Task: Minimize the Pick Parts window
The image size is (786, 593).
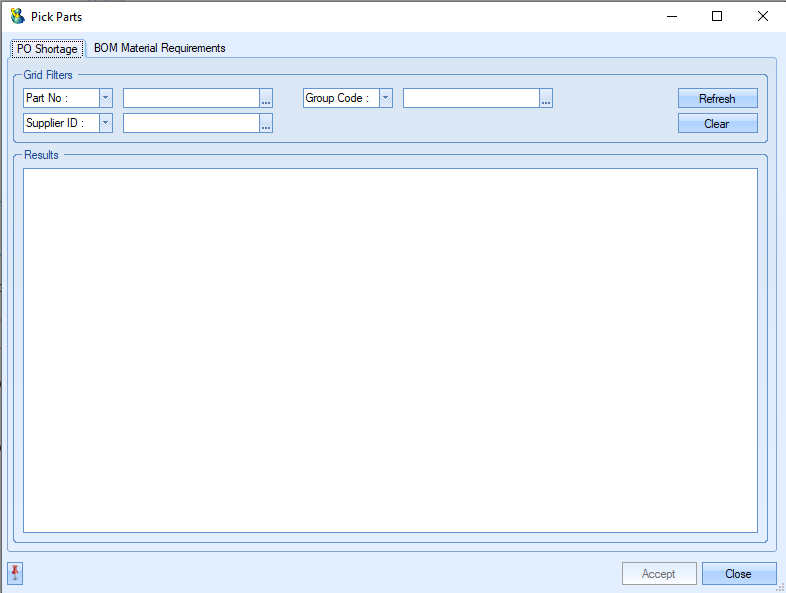Action: tap(670, 16)
